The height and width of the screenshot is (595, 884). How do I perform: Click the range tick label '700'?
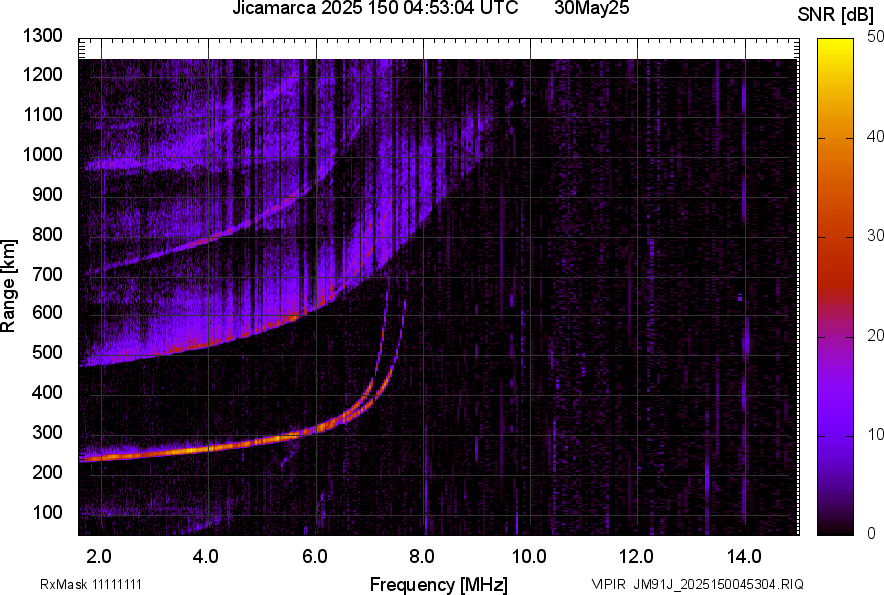47,274
